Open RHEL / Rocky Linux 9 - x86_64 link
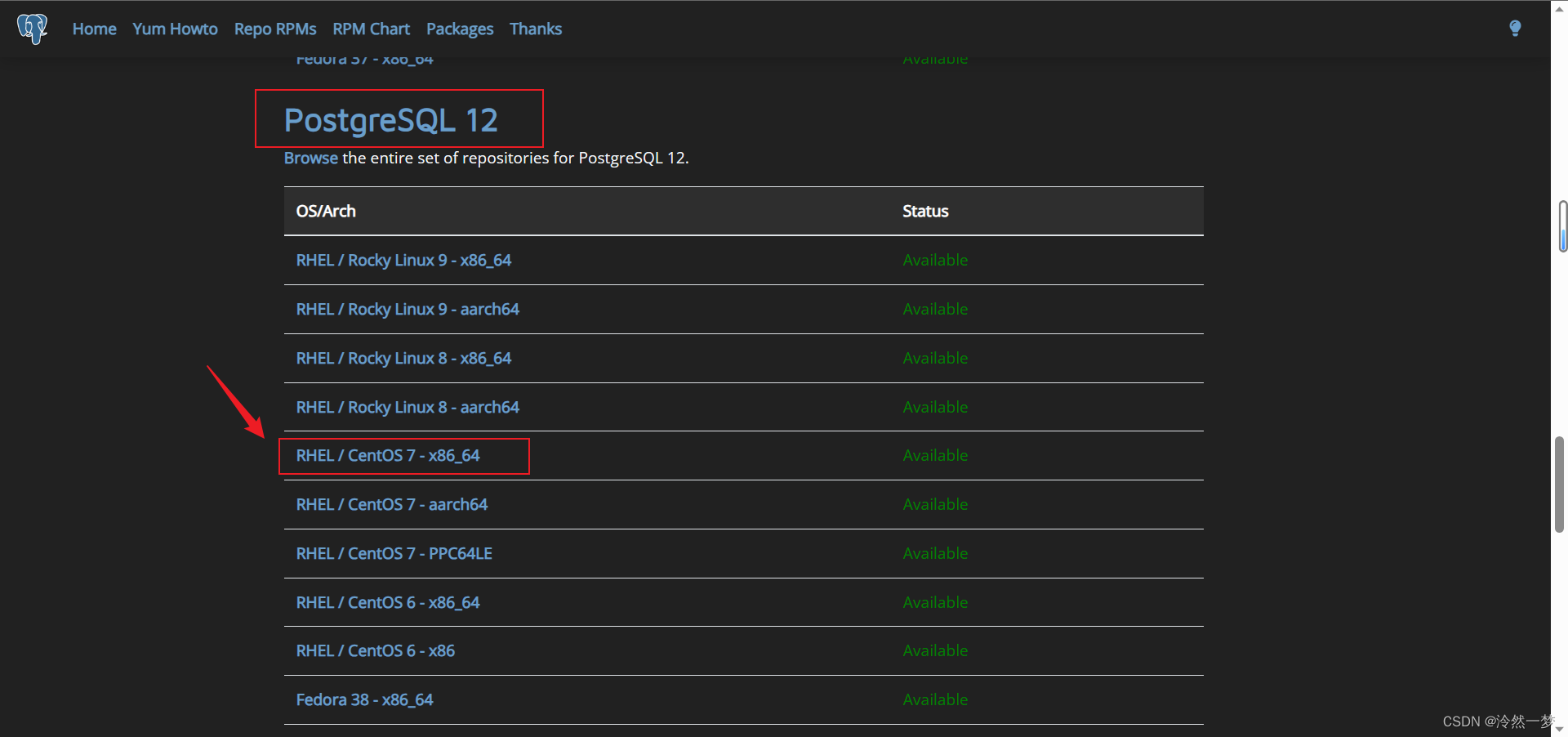 [x=403, y=260]
